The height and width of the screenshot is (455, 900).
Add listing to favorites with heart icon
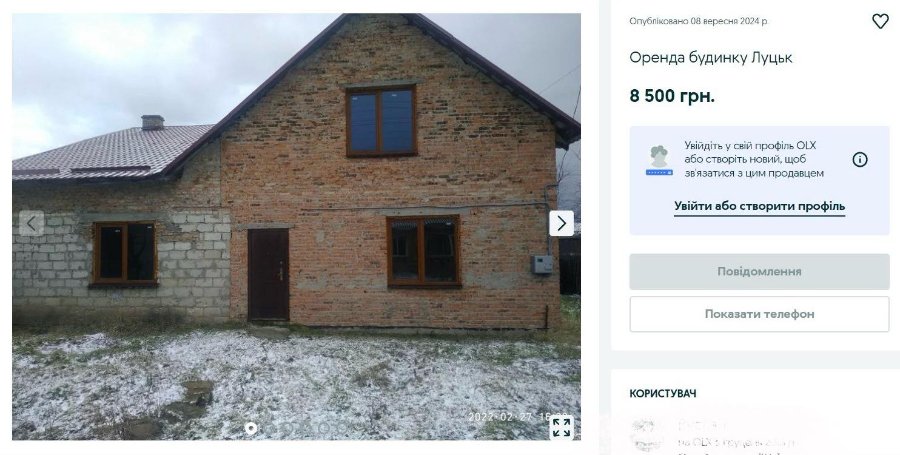(x=880, y=21)
